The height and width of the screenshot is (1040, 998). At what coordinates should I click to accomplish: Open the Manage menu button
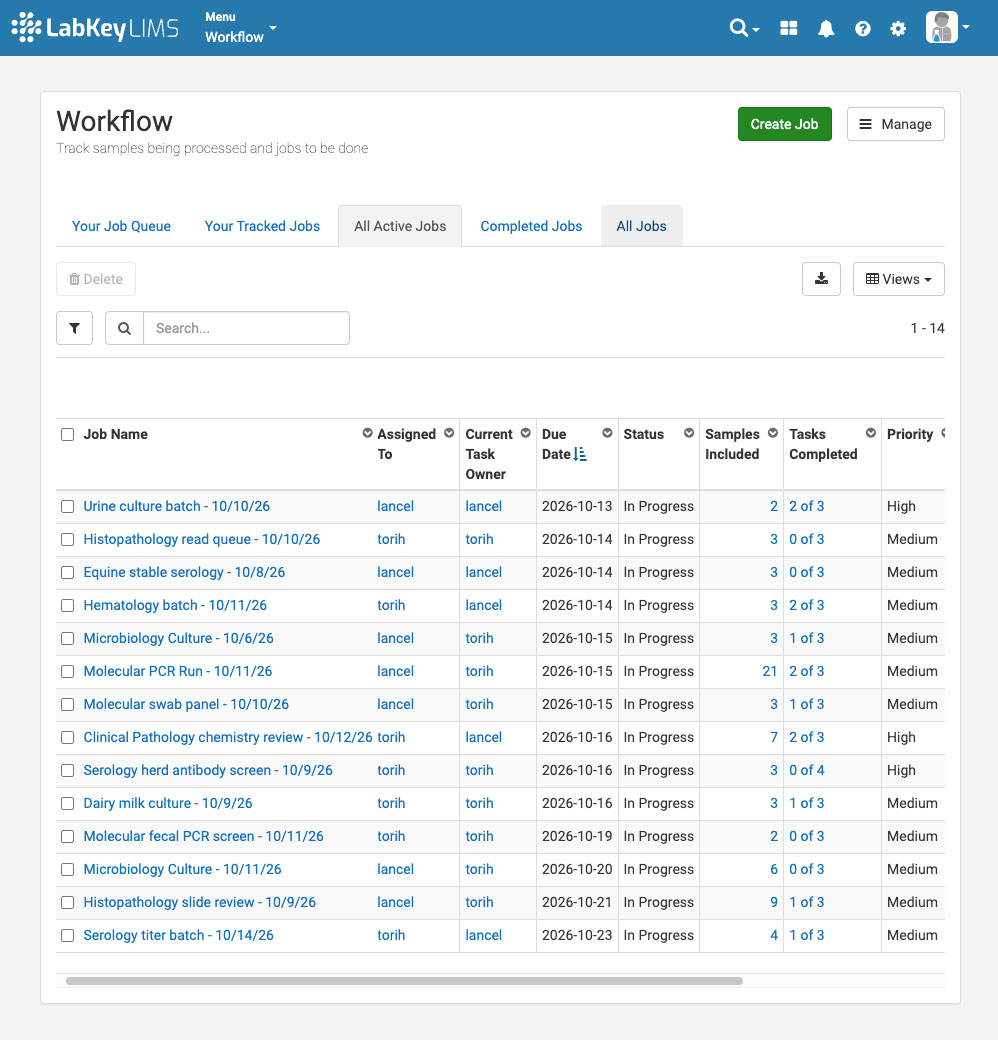(x=895, y=124)
